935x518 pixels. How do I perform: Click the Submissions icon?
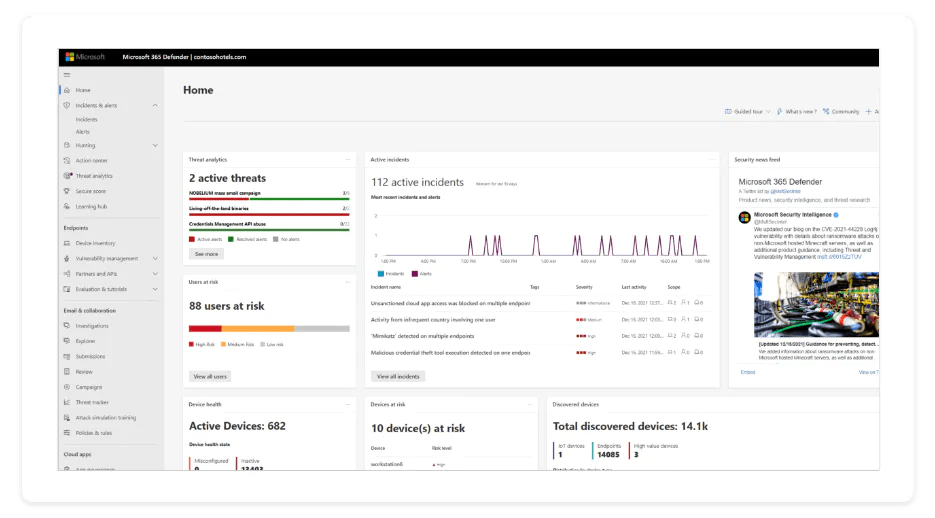[67, 356]
